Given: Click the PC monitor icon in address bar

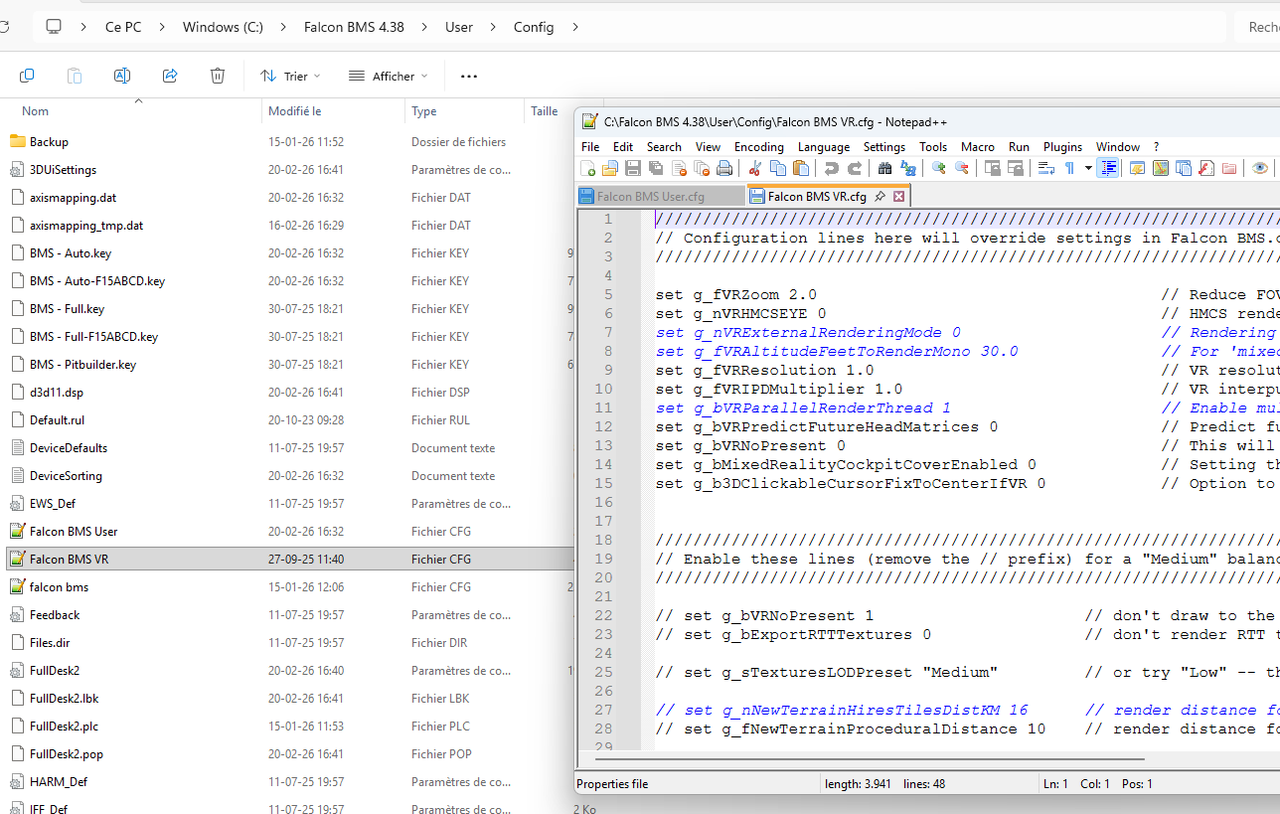Looking at the screenshot, I should point(54,27).
